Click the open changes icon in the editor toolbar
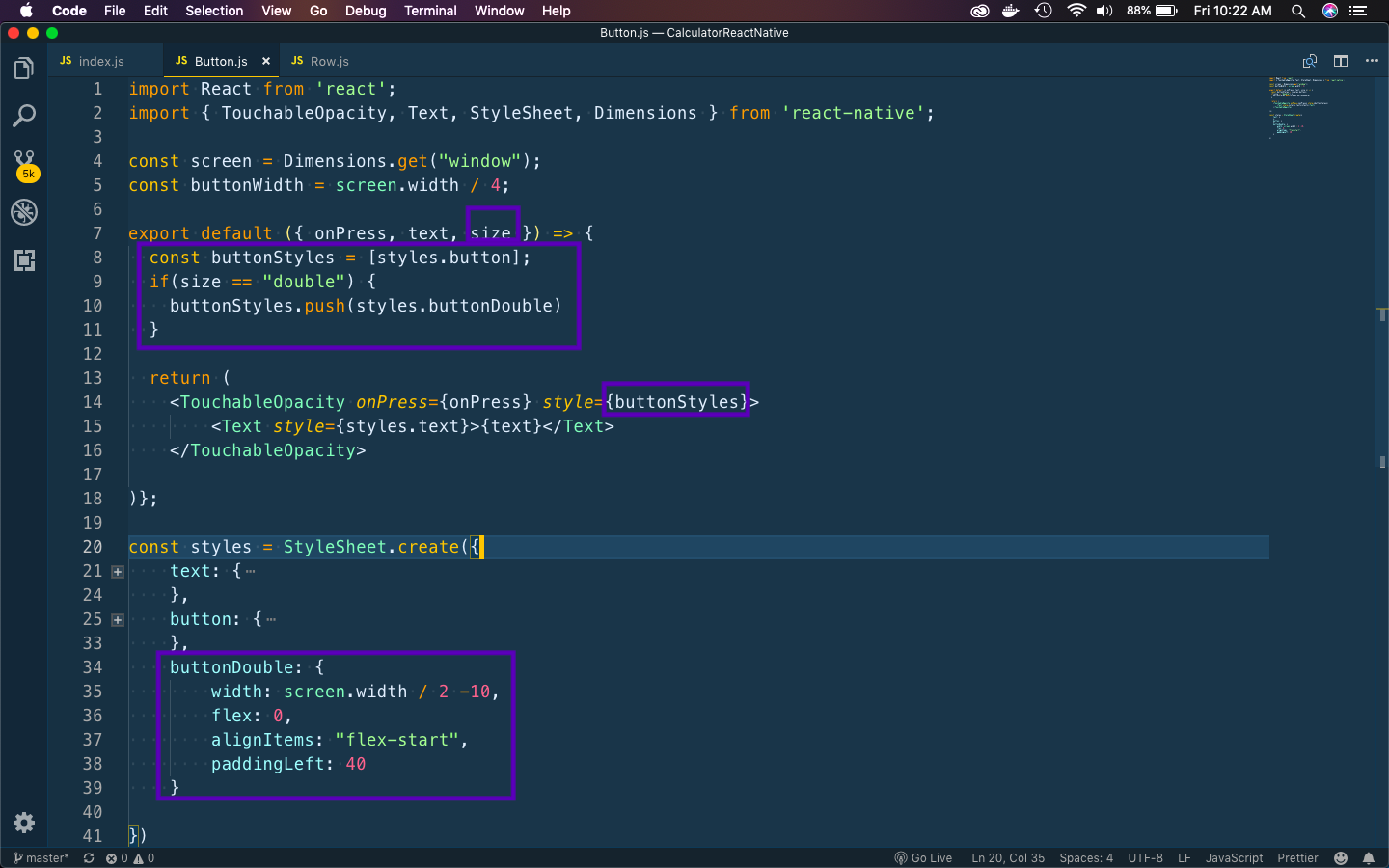This screenshot has width=1389, height=868. (x=1309, y=61)
